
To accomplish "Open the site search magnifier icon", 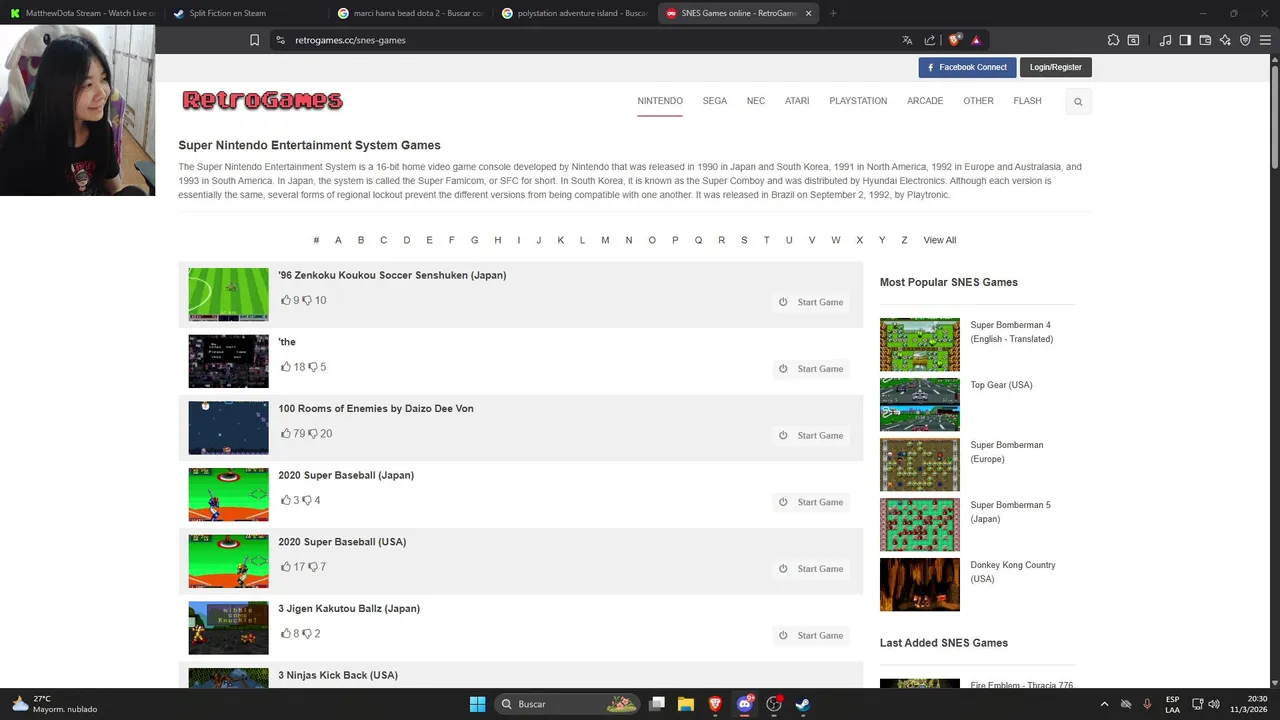I will [1078, 101].
